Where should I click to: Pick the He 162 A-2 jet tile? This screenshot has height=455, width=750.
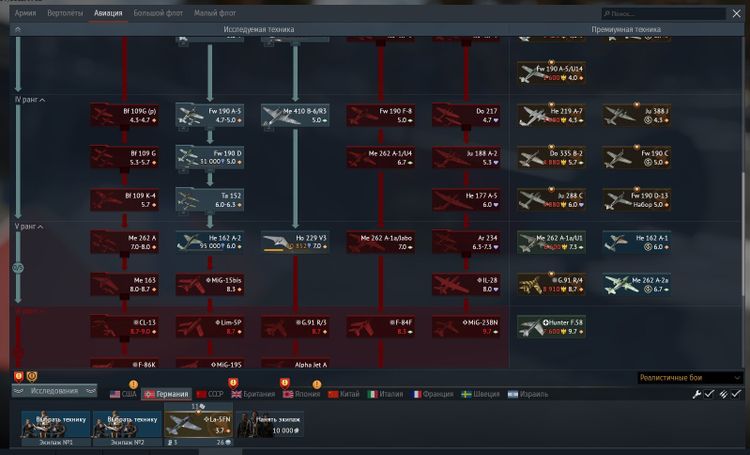pyautogui.click(x=210, y=242)
